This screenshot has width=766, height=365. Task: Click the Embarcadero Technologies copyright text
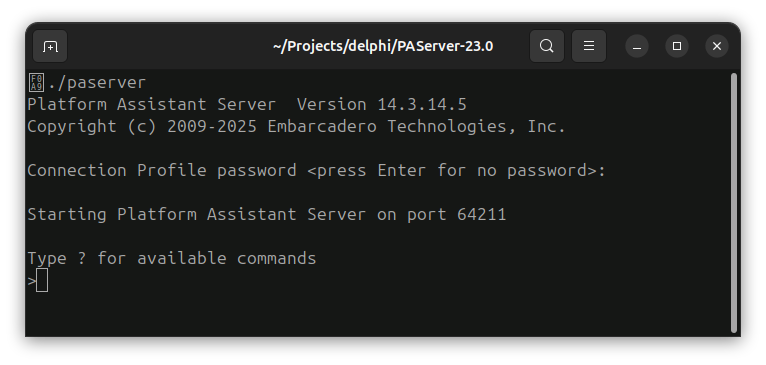(417, 127)
